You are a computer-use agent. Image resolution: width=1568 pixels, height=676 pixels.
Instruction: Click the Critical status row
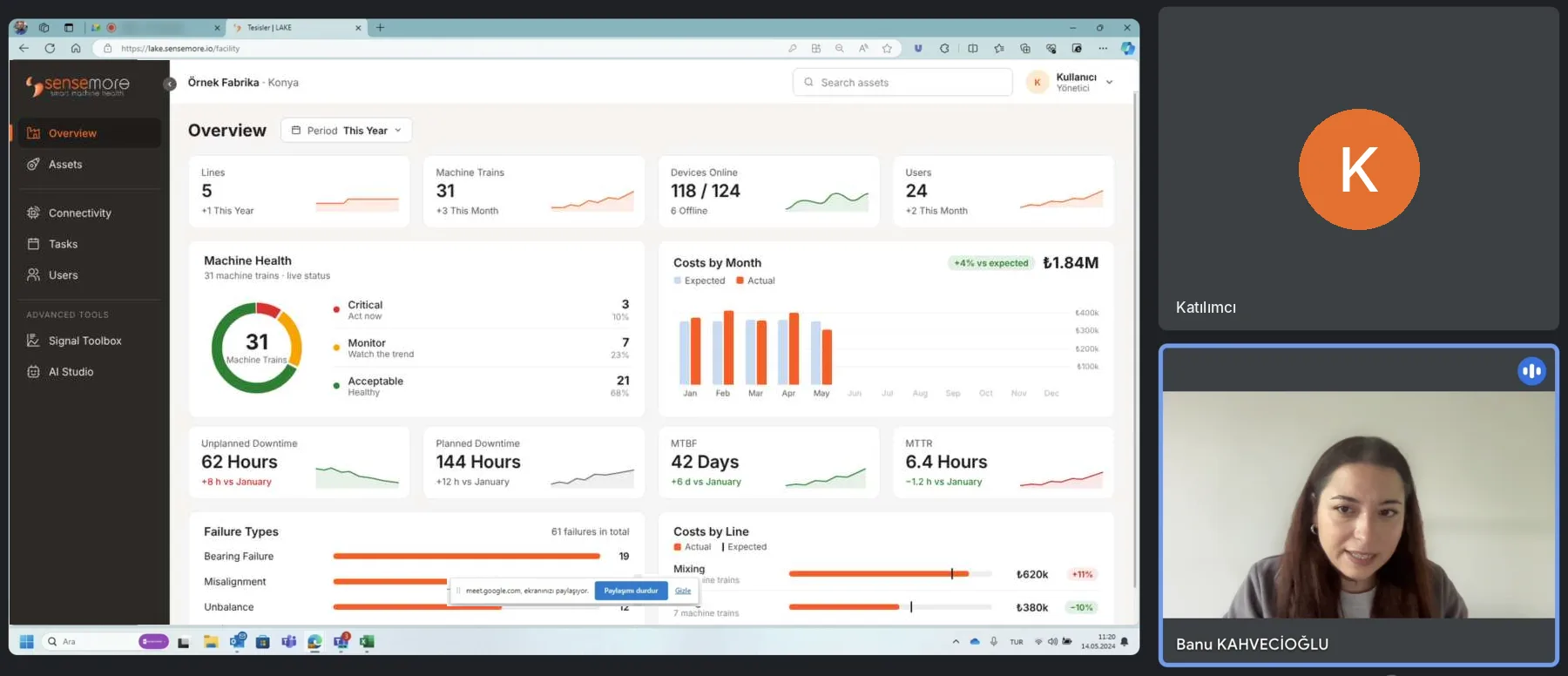click(481, 310)
